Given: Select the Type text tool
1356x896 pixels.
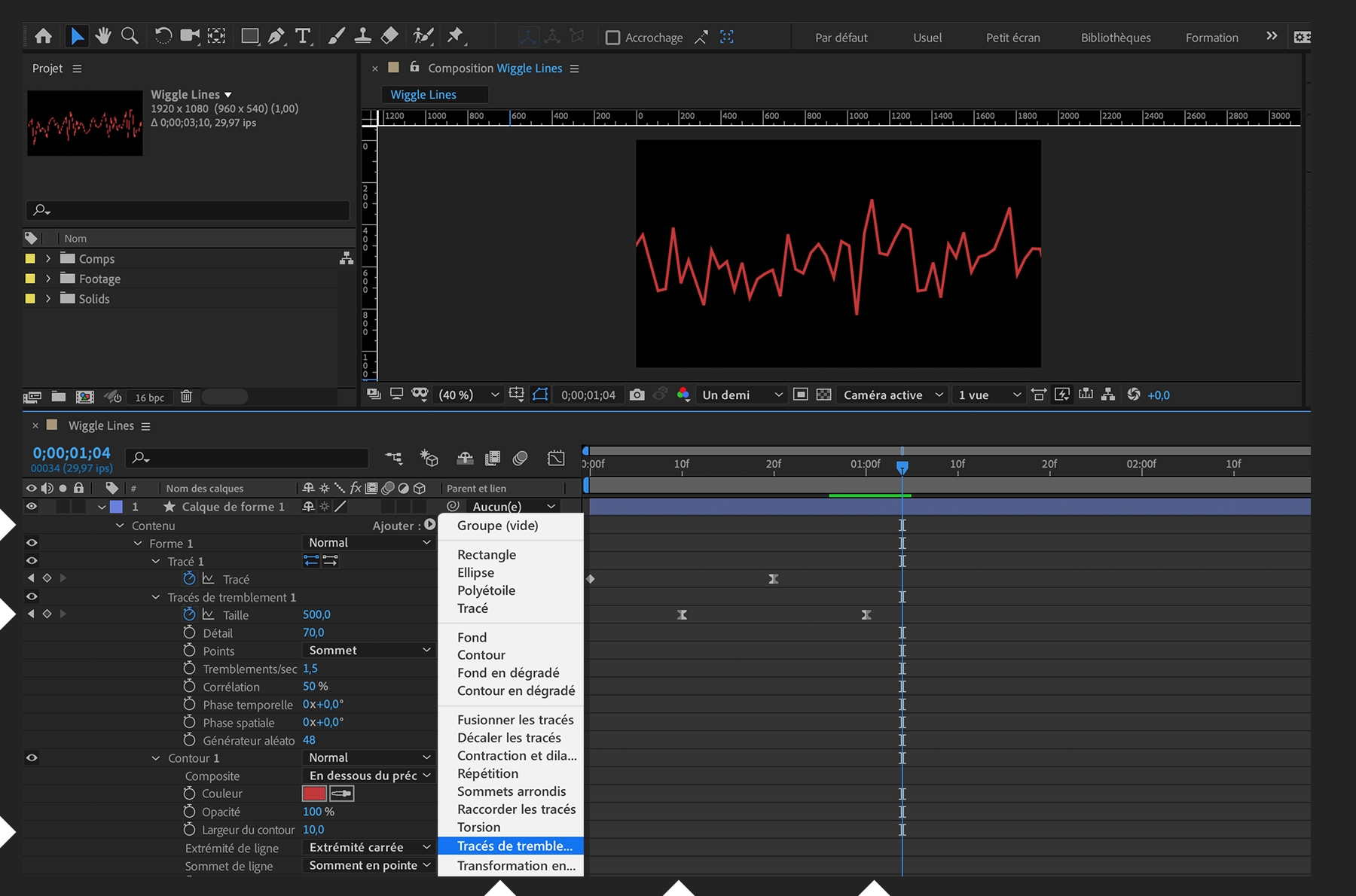Looking at the screenshot, I should pos(303,36).
